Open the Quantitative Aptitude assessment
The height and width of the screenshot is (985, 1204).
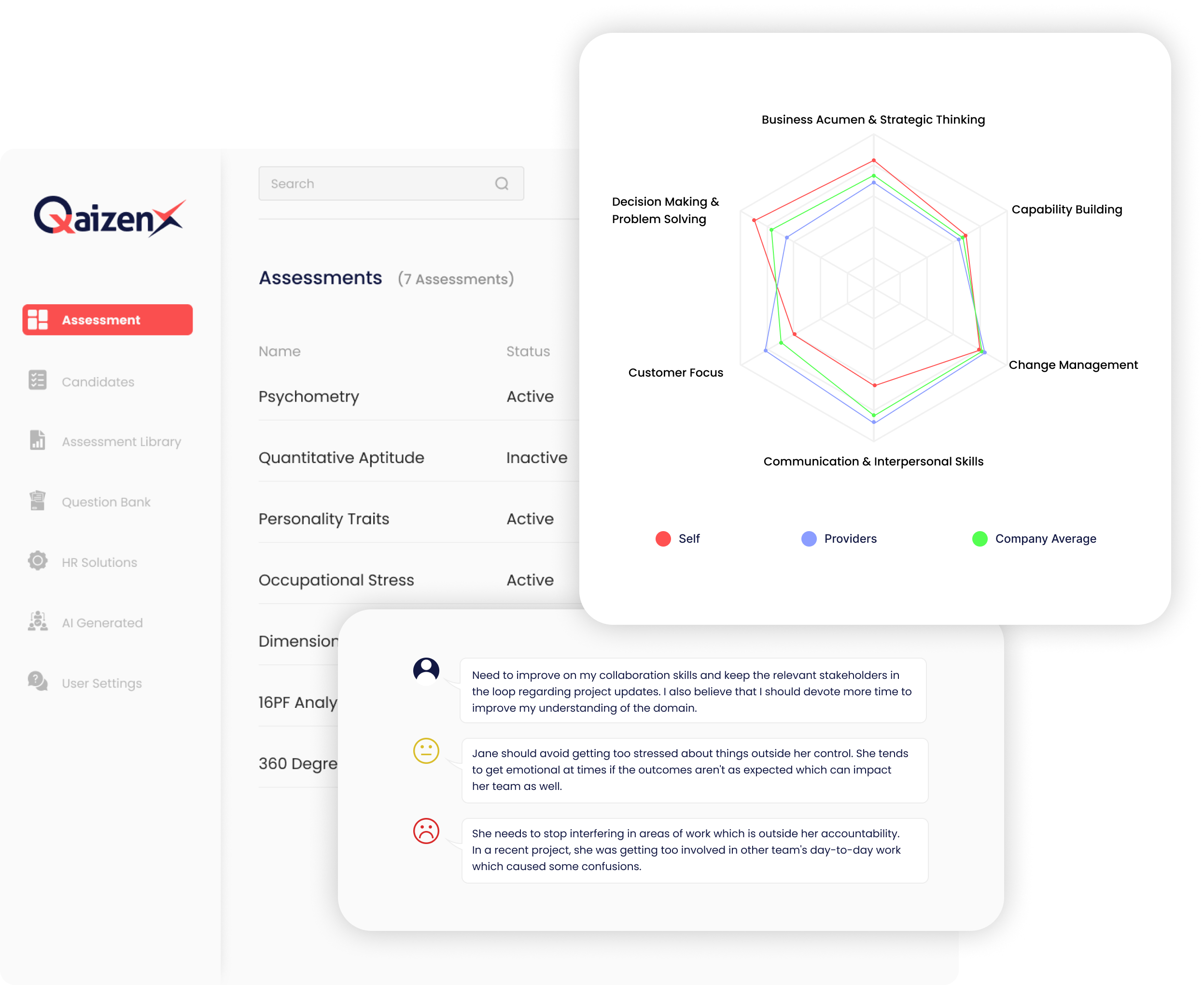pyautogui.click(x=341, y=458)
